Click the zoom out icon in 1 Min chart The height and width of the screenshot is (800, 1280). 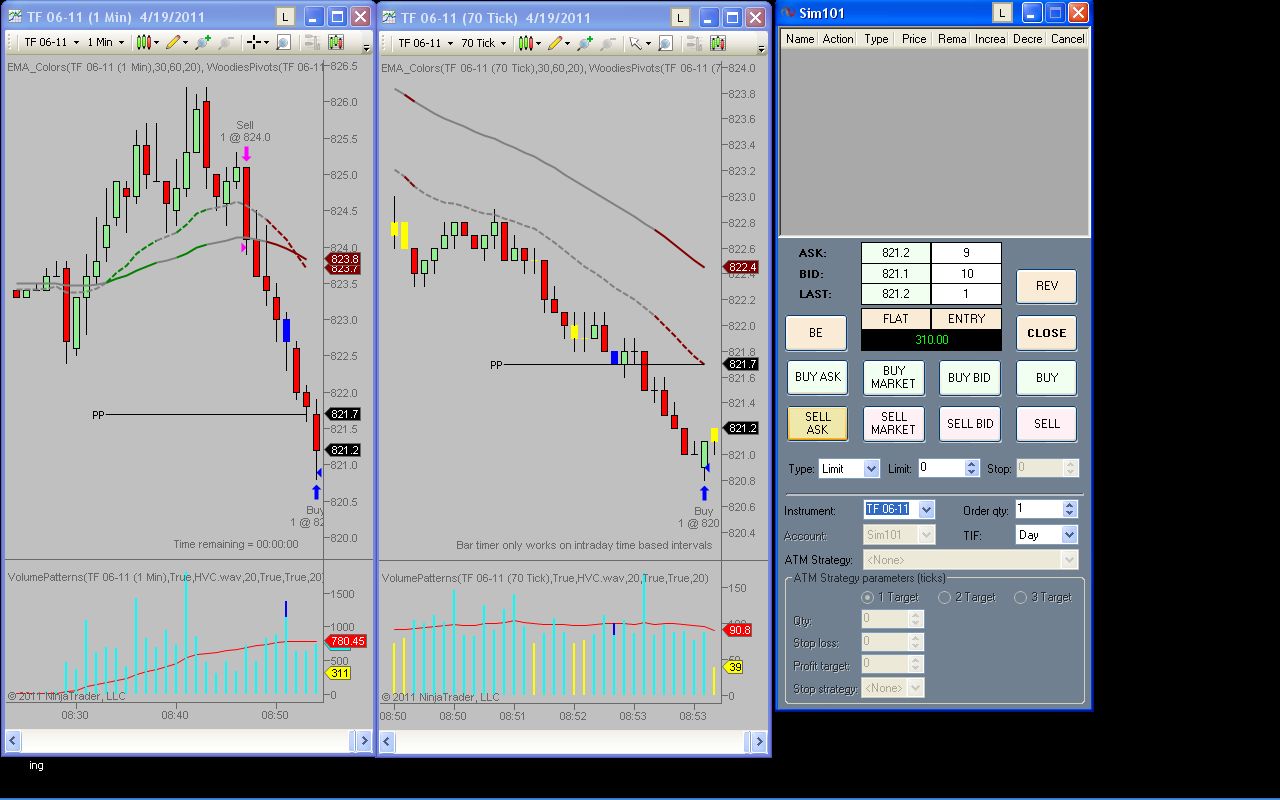coord(225,42)
